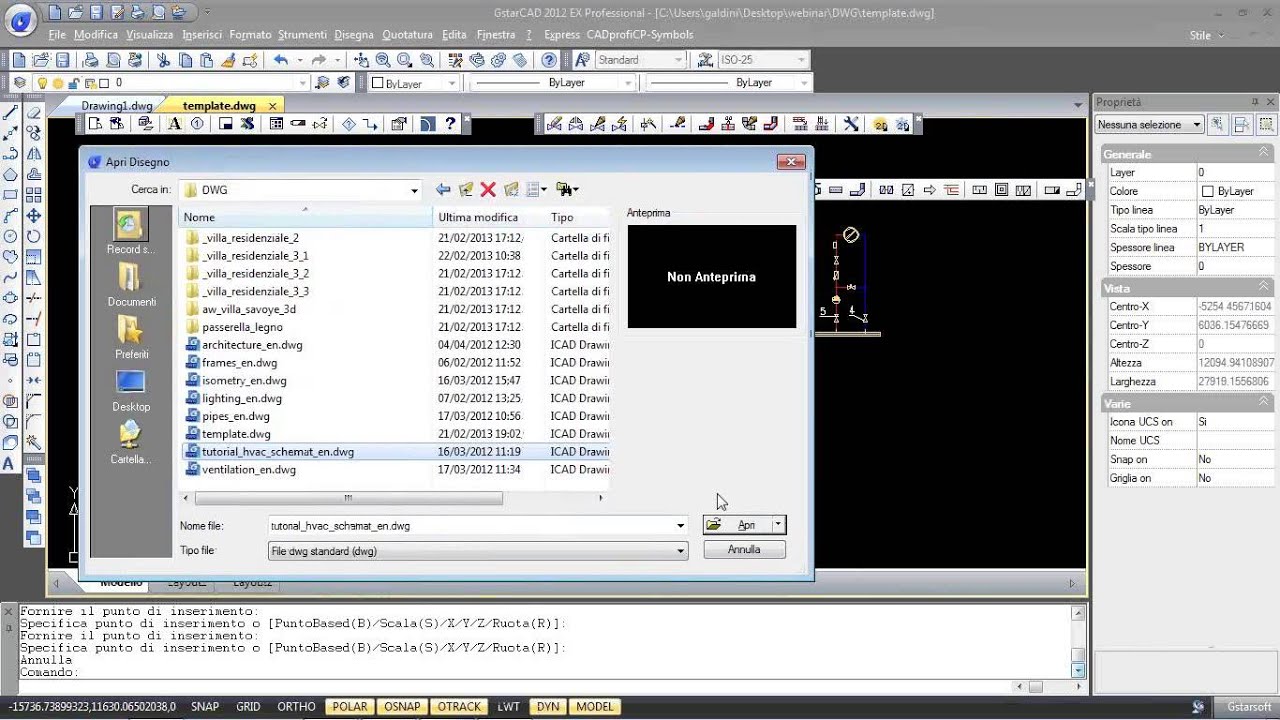
Task: Select the _villa_residenziale_2 folder
Action: tap(250, 238)
